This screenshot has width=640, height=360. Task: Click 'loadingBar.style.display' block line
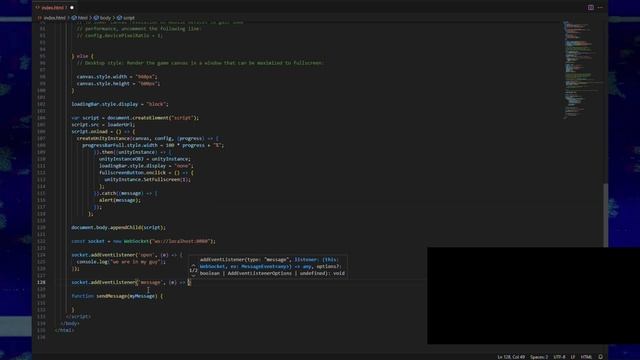click(x=120, y=104)
